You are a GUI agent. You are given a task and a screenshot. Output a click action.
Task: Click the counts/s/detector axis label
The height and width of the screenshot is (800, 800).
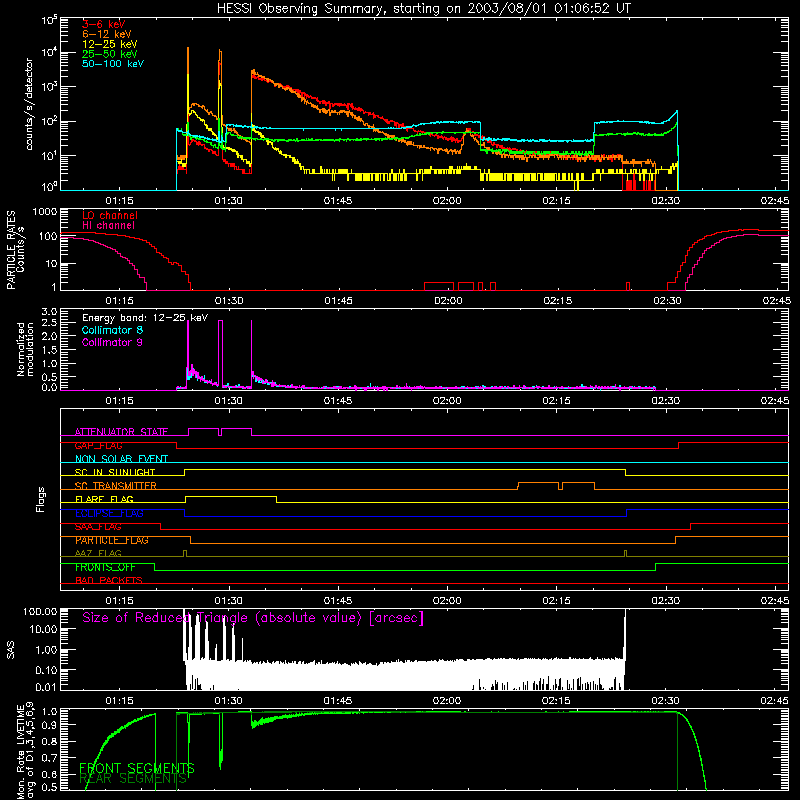29,104
